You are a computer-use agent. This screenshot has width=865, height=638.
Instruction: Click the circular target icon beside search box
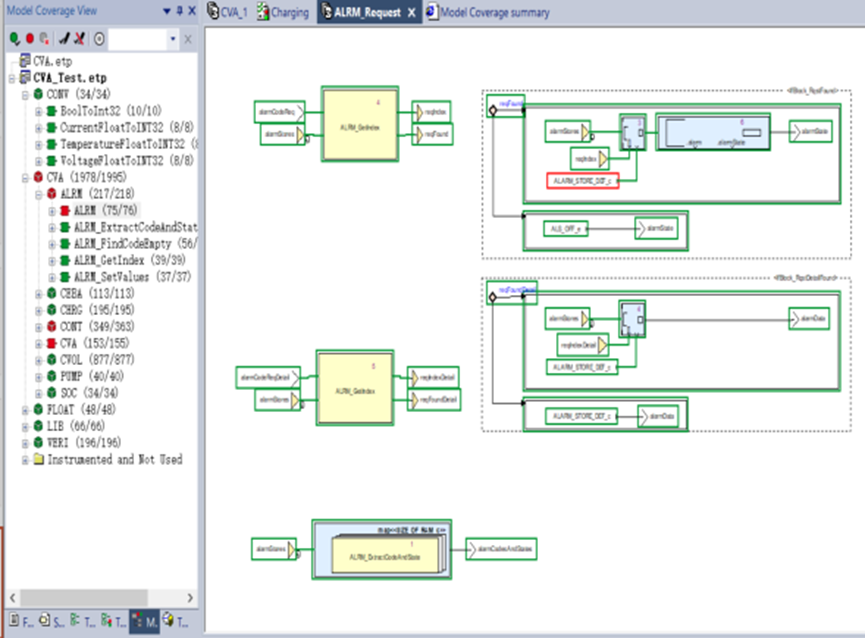tap(98, 39)
